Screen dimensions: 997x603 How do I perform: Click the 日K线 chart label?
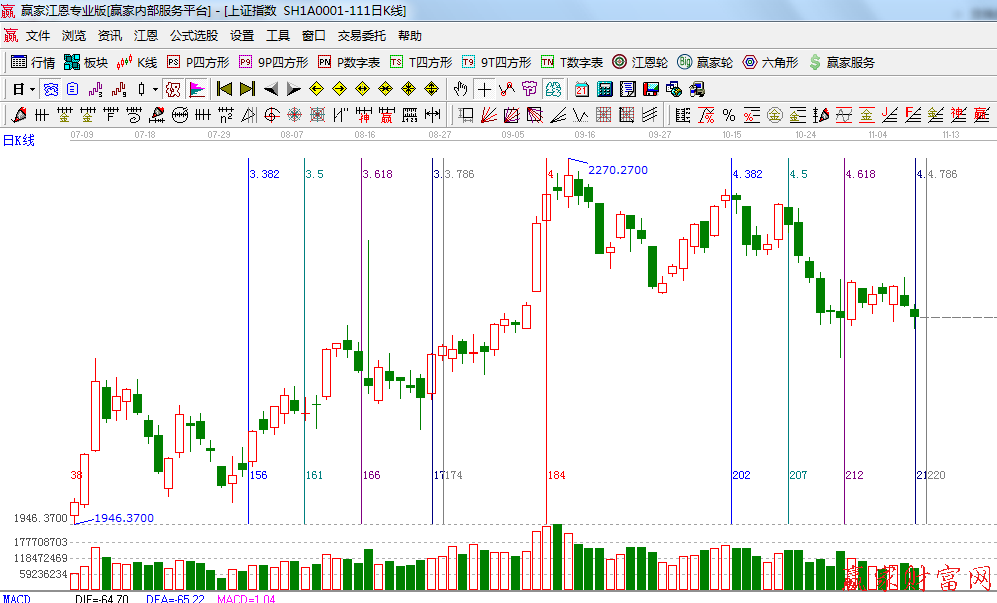coord(18,140)
